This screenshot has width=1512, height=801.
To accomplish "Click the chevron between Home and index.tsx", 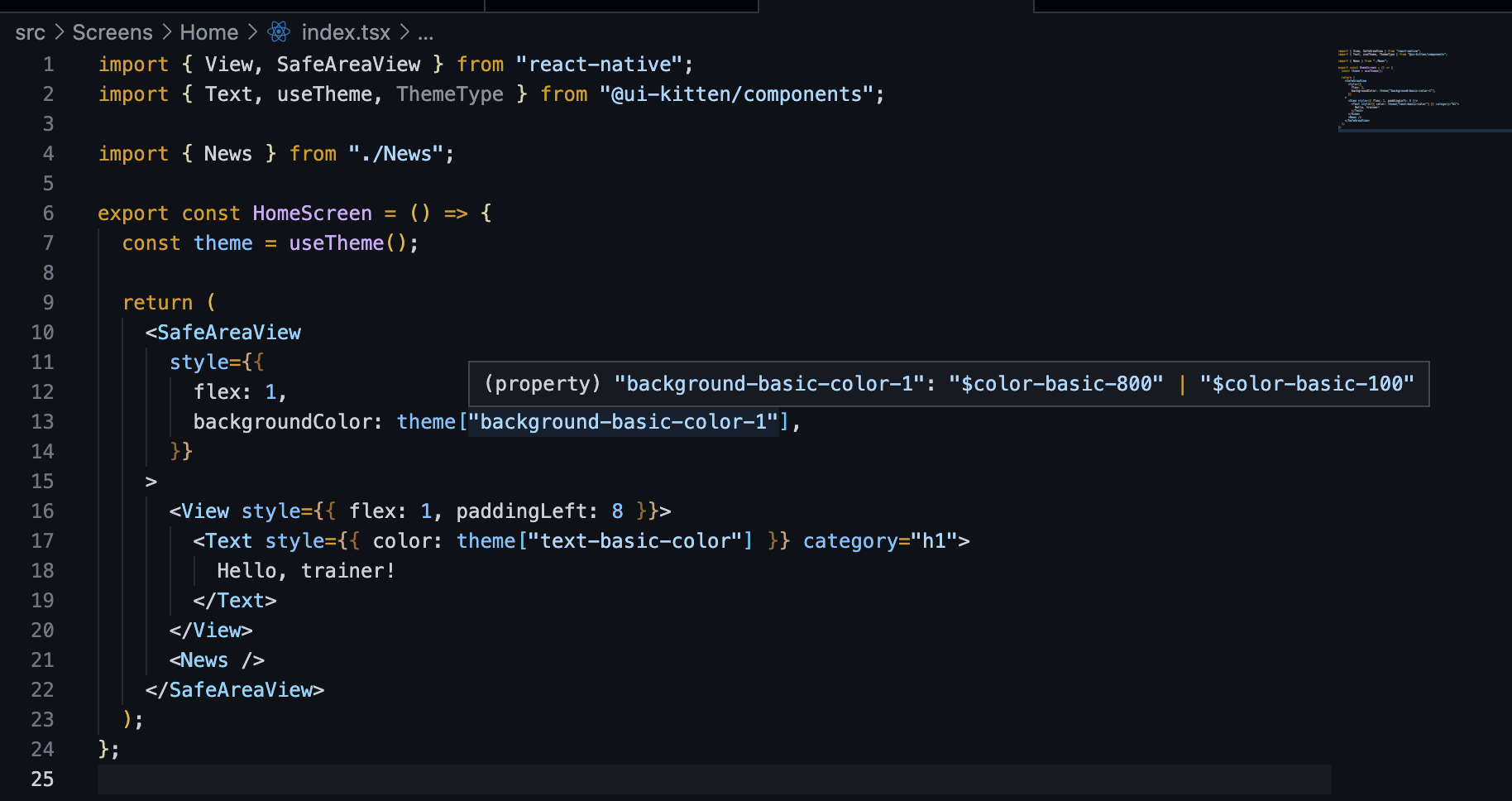I will [252, 31].
